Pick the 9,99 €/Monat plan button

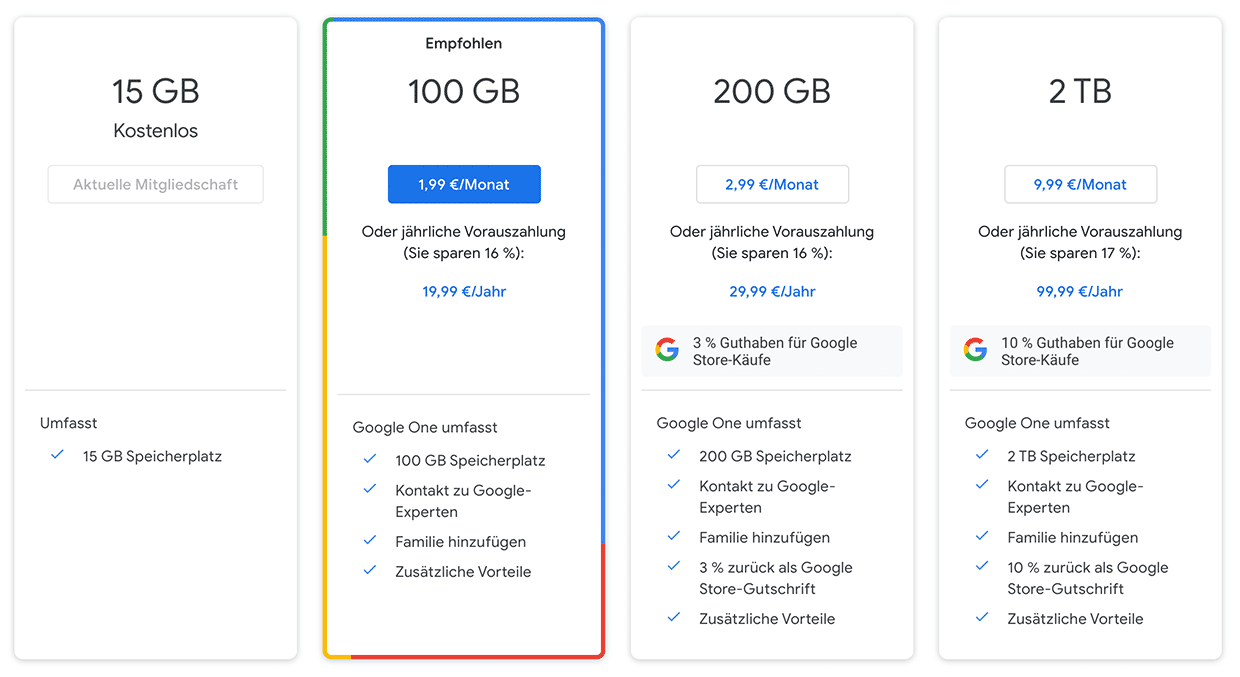click(1080, 184)
